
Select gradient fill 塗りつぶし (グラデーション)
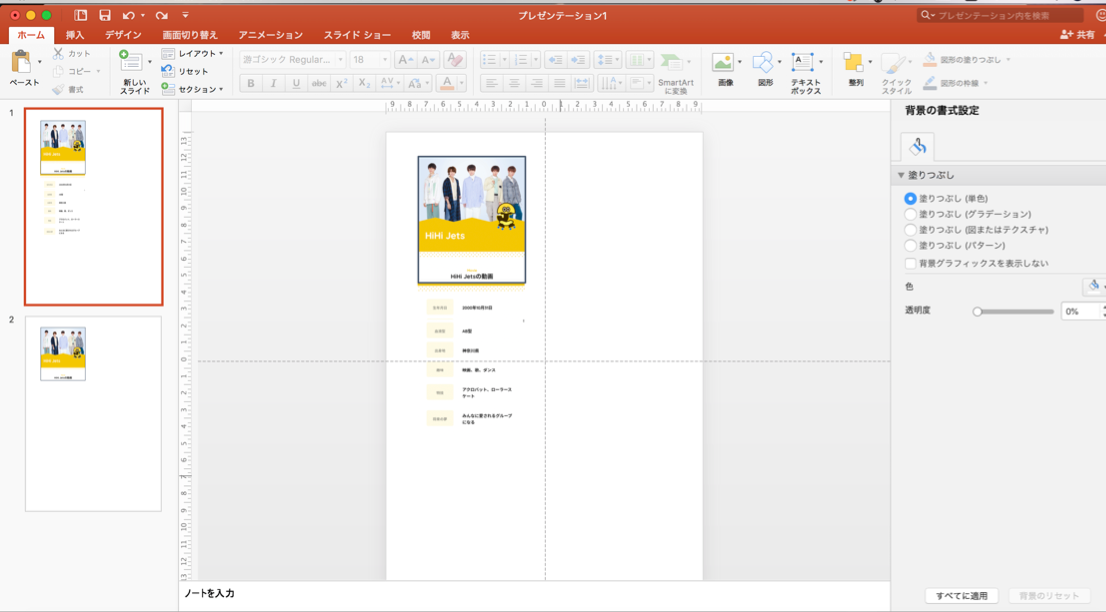[x=910, y=214]
